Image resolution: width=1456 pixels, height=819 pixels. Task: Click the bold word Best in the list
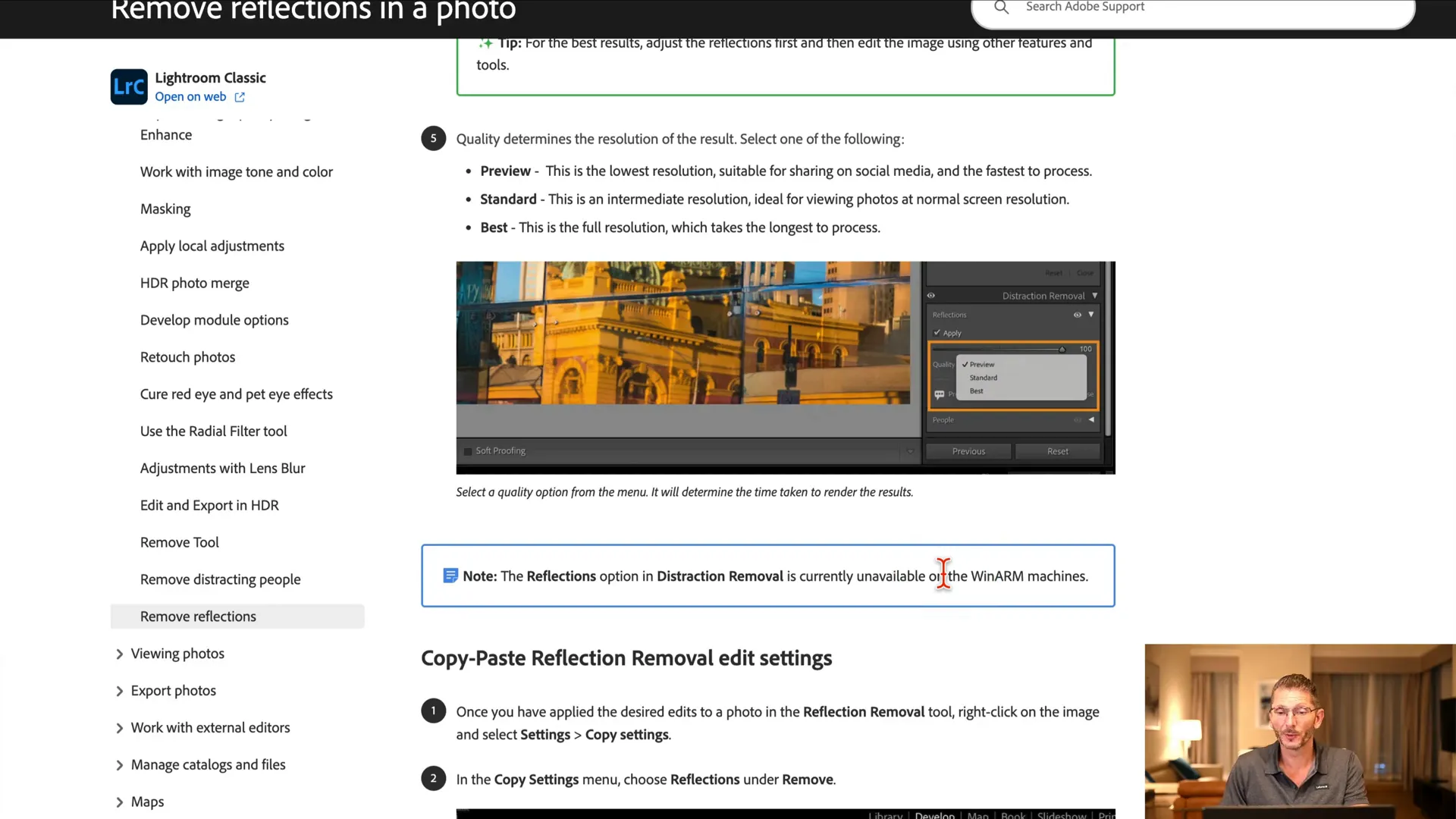(x=494, y=227)
